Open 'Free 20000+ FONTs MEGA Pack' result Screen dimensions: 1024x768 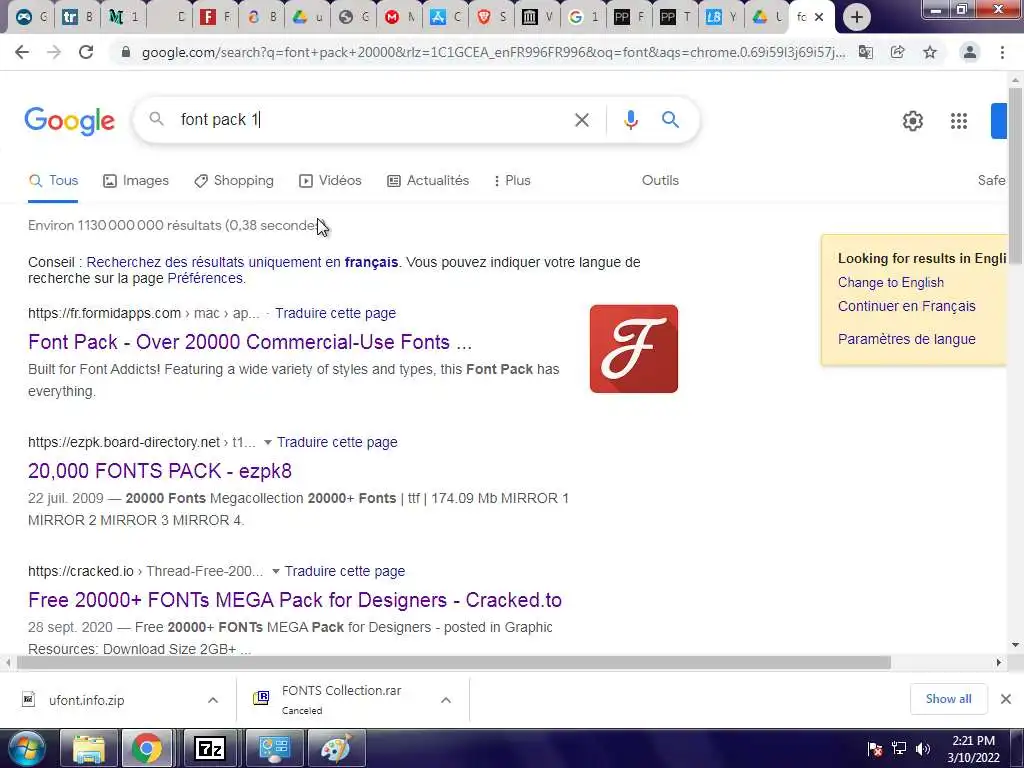(295, 600)
